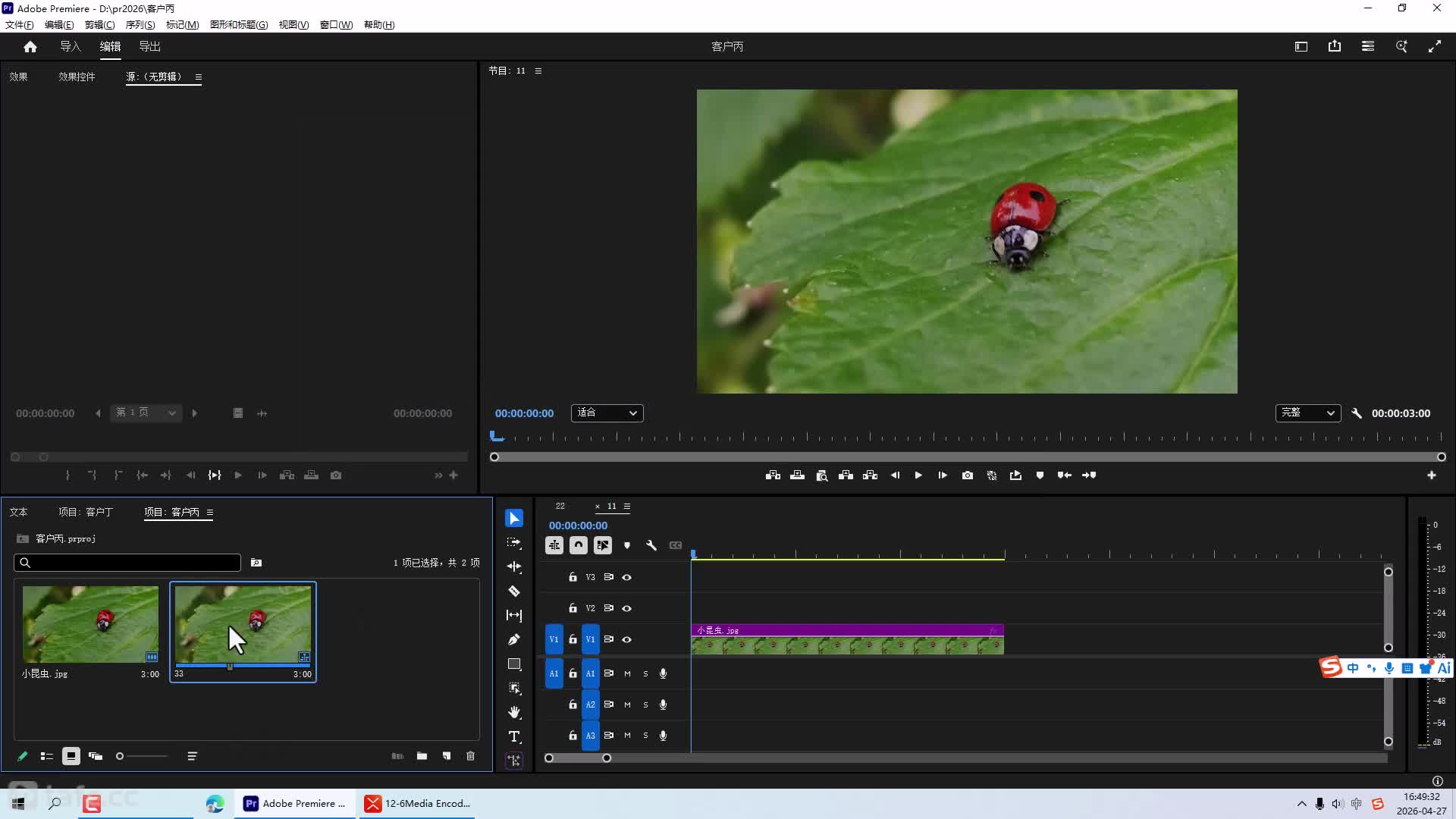1456x819 pixels.
Task: Switch project to list view
Action: pyautogui.click(x=47, y=757)
